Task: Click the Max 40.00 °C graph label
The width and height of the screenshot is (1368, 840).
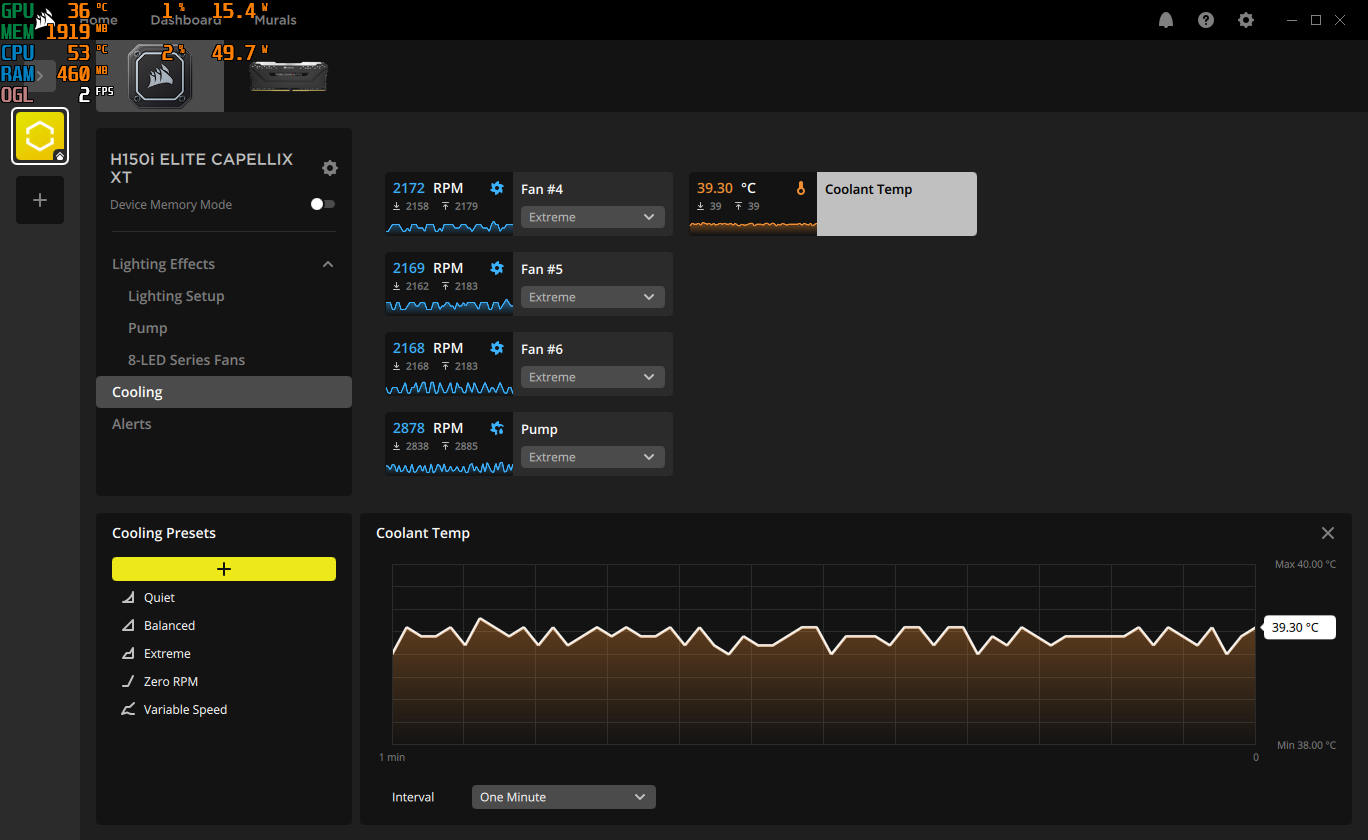Action: (1305, 564)
